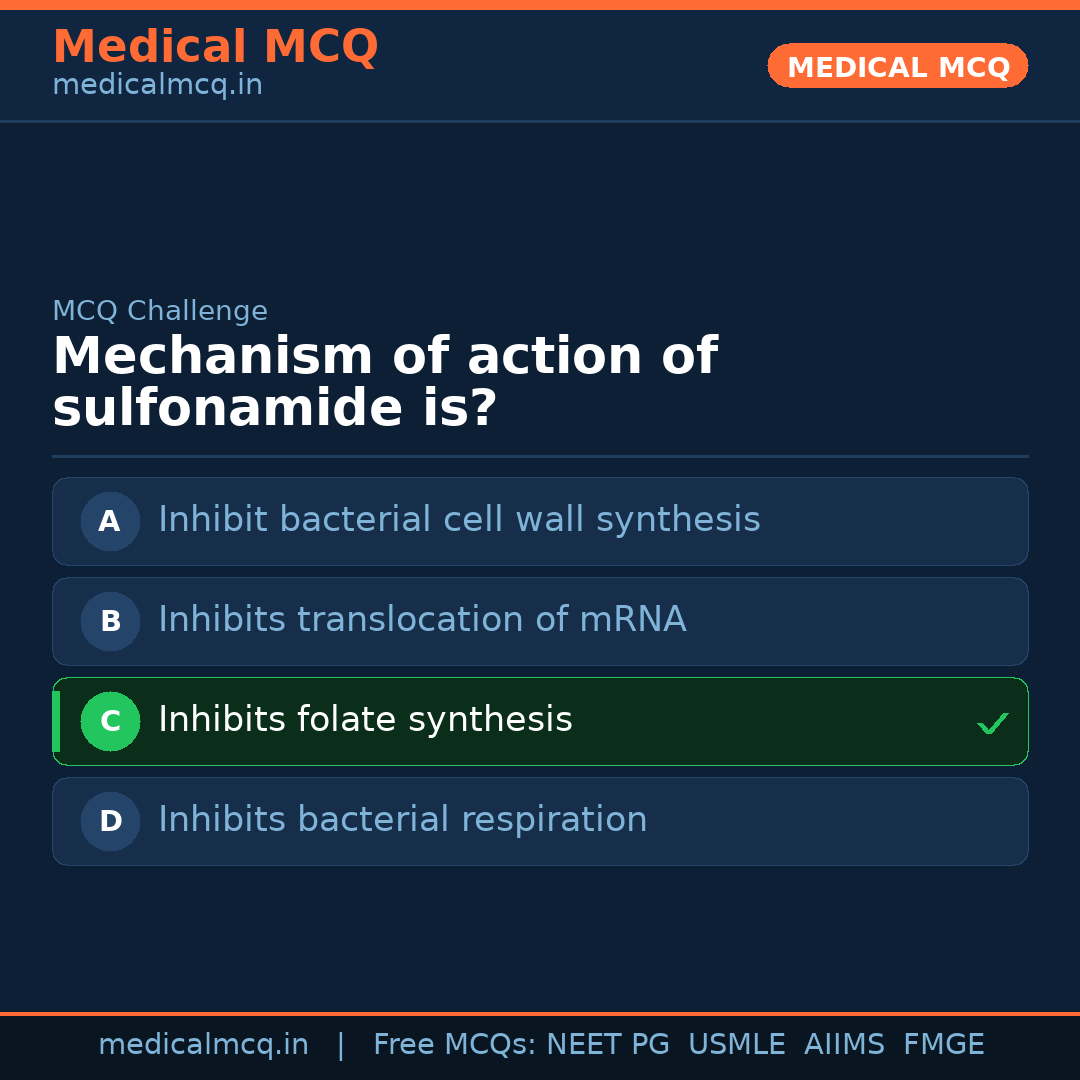Click the D option letter badge
The image size is (1080, 1080).
110,821
